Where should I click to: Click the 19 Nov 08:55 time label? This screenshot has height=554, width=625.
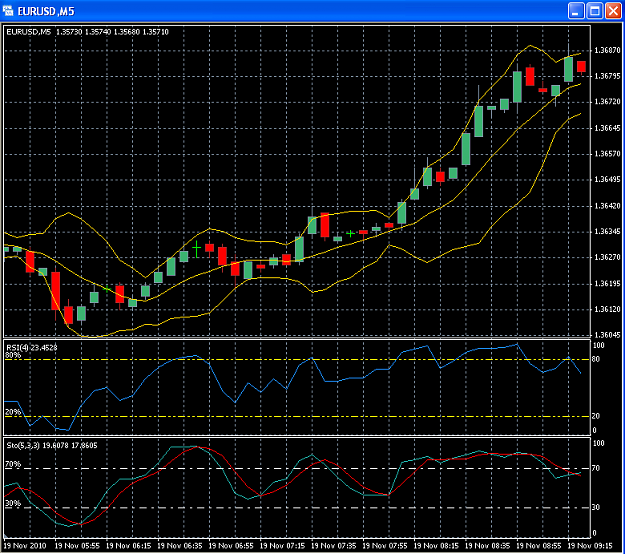539,546
